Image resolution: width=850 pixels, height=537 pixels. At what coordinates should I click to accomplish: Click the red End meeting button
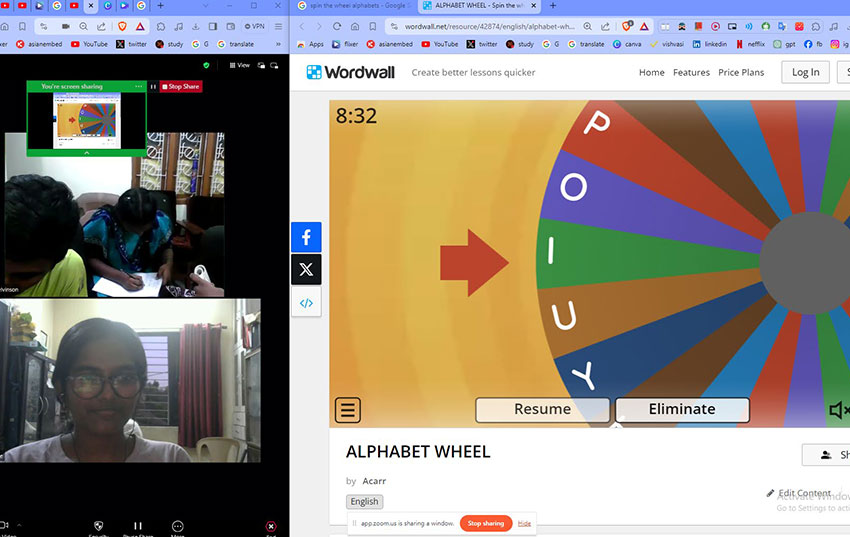pyautogui.click(x=271, y=526)
